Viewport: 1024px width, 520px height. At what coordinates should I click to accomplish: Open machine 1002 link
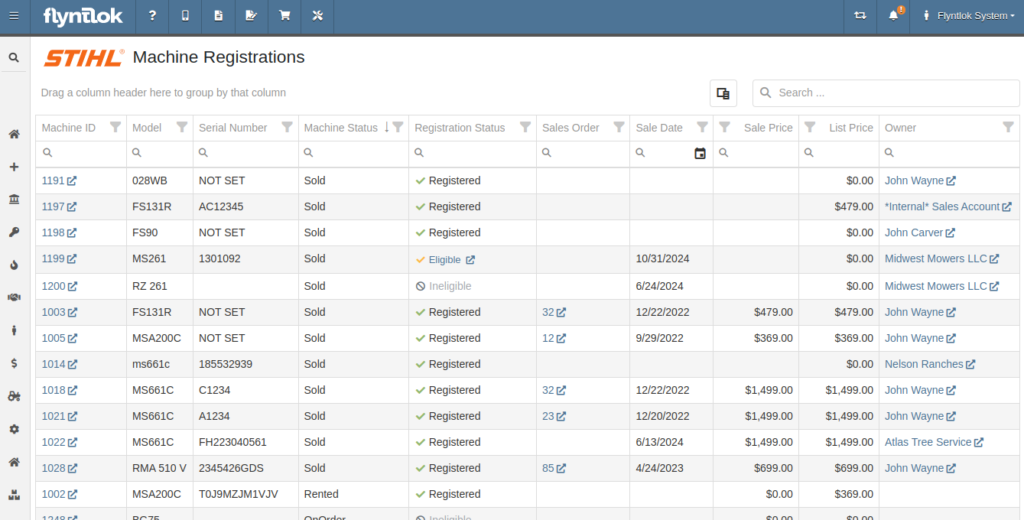[x=59, y=494]
